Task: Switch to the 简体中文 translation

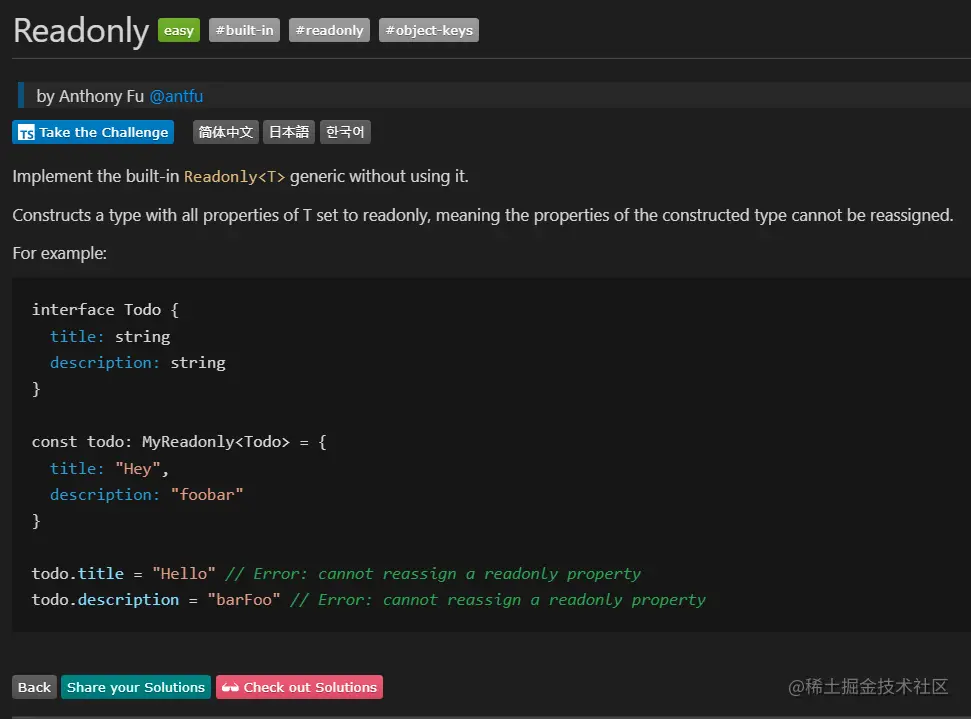Action: 225,132
